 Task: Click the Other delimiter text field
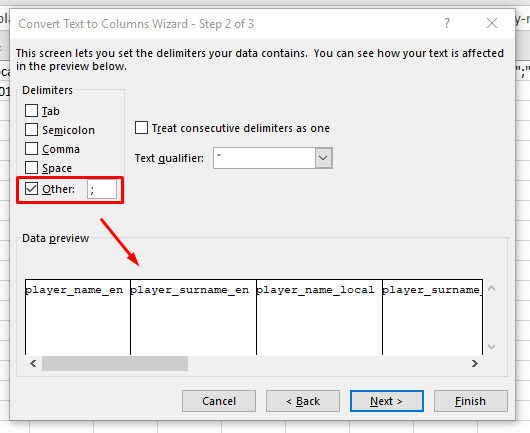[x=102, y=189]
